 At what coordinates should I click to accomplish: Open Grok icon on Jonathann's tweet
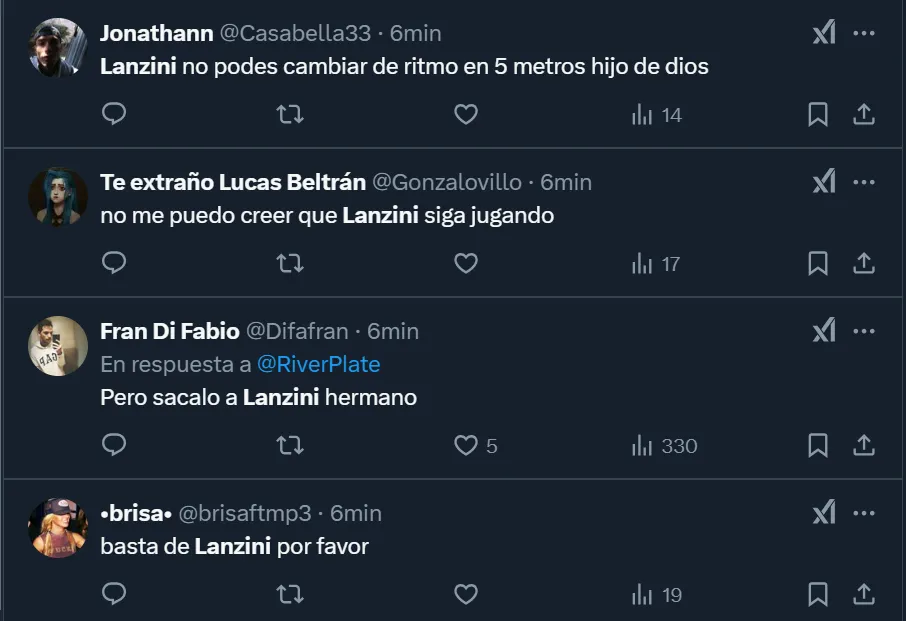click(823, 33)
